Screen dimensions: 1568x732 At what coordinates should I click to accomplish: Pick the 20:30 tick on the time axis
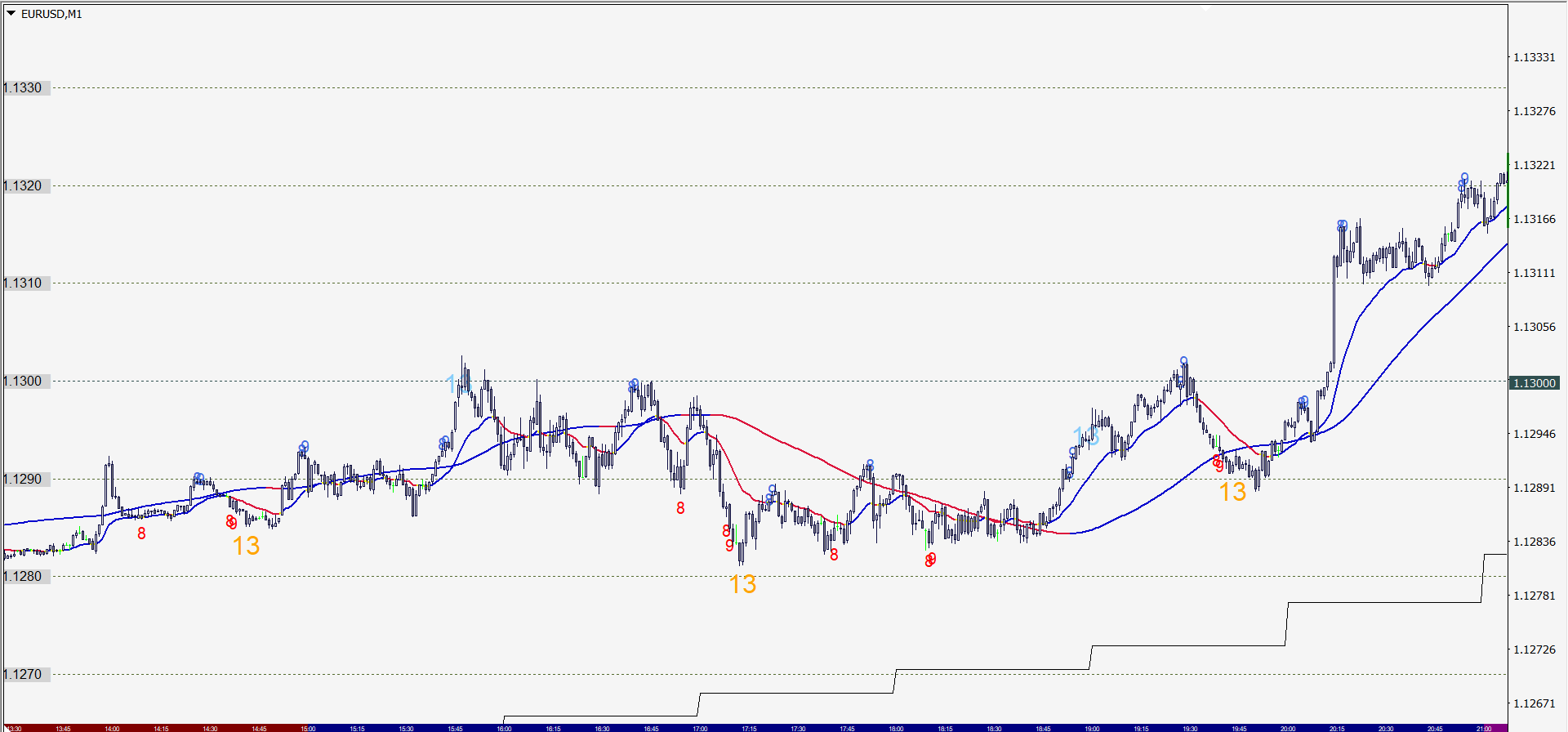(1386, 728)
